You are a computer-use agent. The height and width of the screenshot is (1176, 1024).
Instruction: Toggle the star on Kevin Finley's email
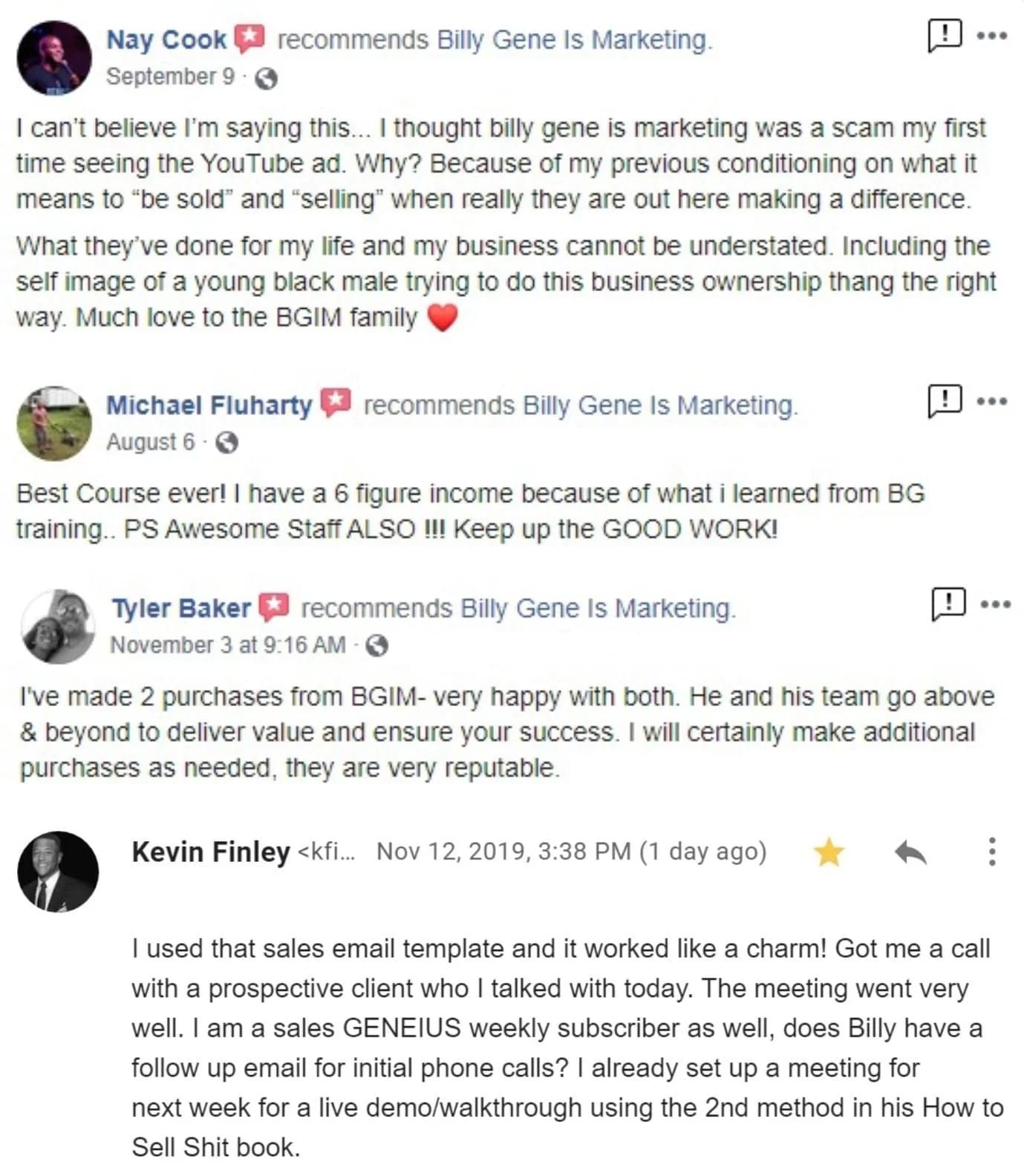pos(829,852)
